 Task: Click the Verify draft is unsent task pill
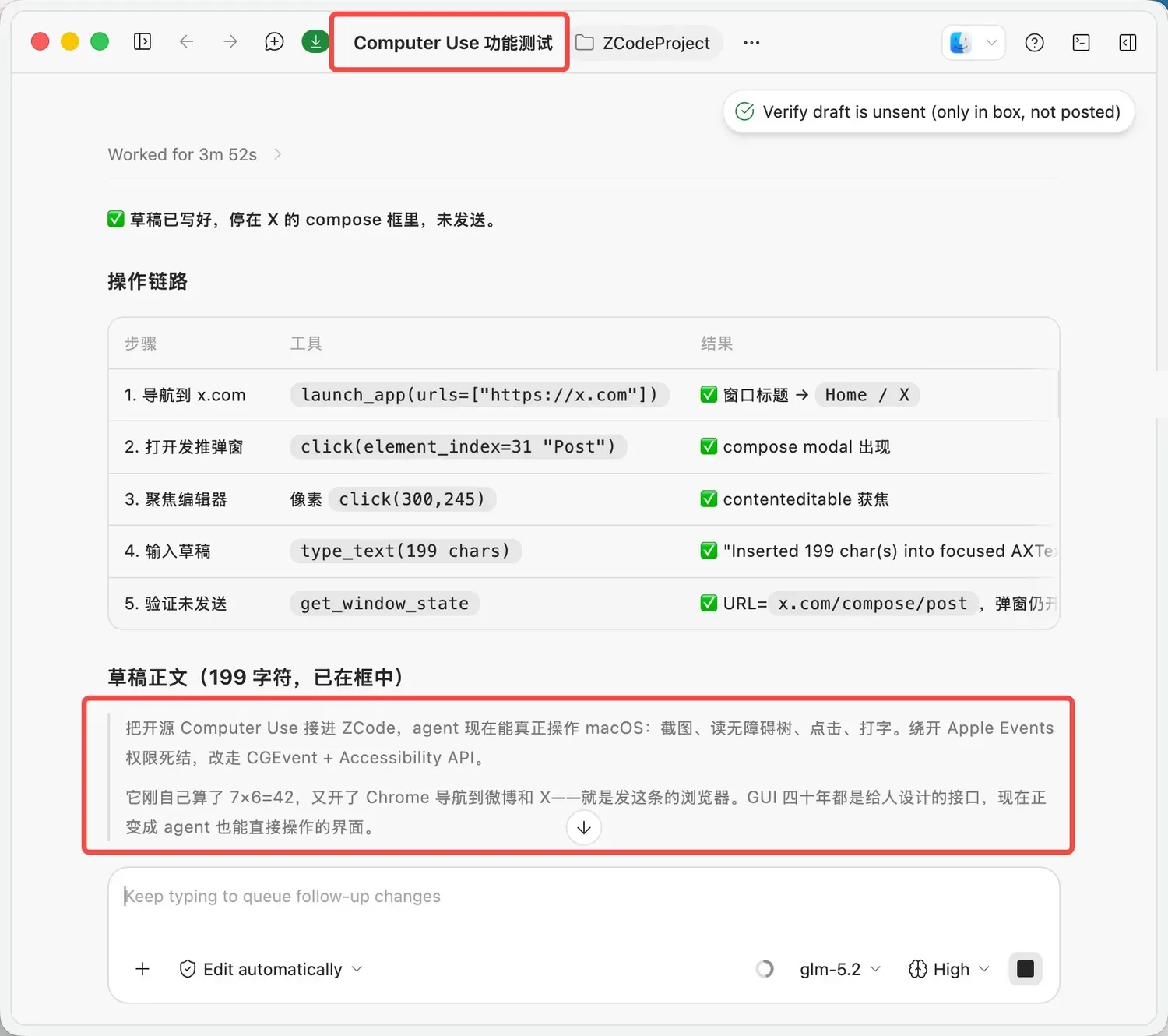tap(928, 111)
